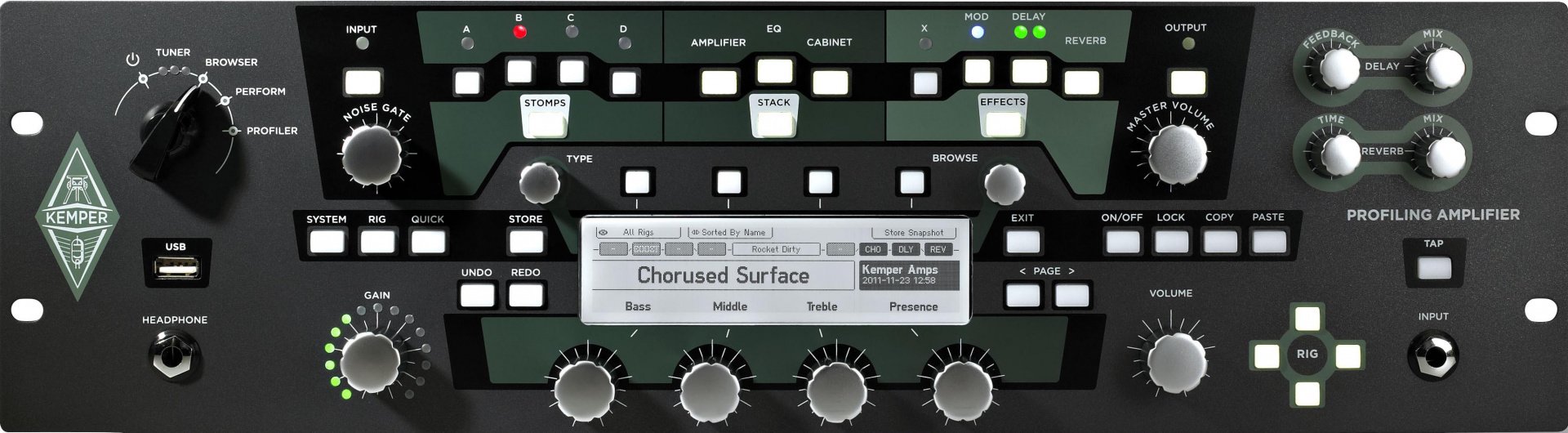1568x433 pixels.
Task: Click the EFFECTS section button
Action: coord(1003,123)
